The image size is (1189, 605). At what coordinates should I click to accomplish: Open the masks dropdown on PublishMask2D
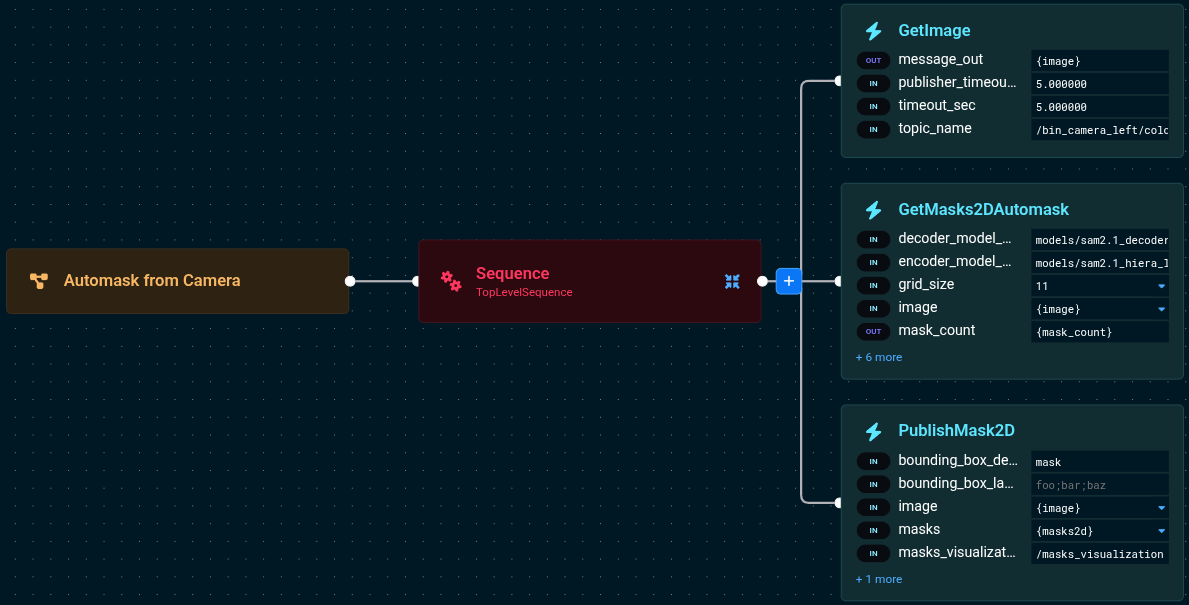[1160, 531]
